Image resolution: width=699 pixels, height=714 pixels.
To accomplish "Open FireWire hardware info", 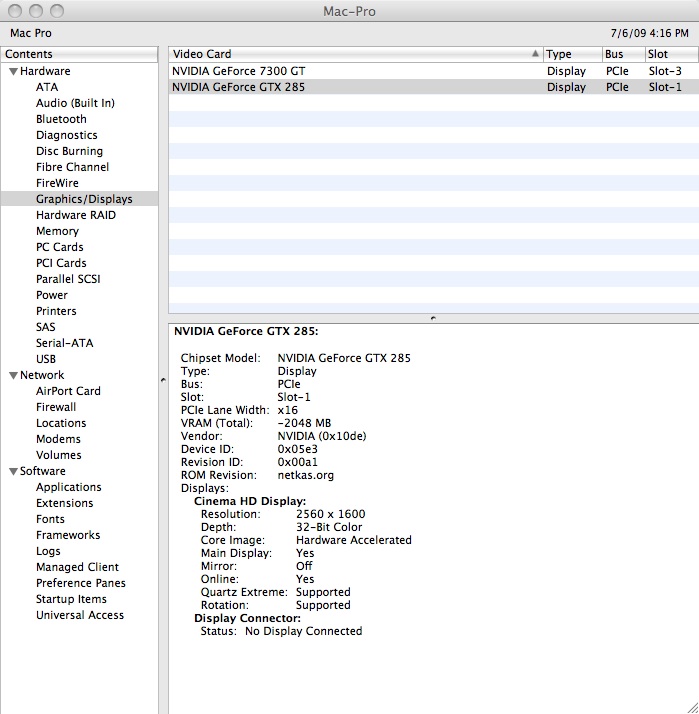I will pyautogui.click(x=57, y=183).
